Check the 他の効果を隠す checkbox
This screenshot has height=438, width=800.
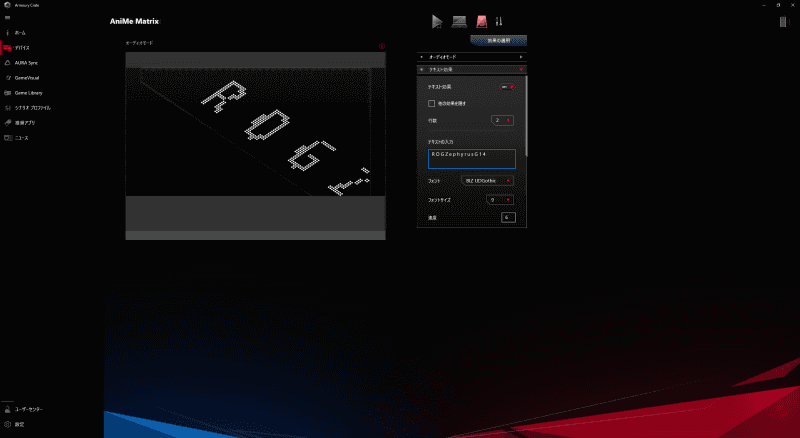pos(432,104)
